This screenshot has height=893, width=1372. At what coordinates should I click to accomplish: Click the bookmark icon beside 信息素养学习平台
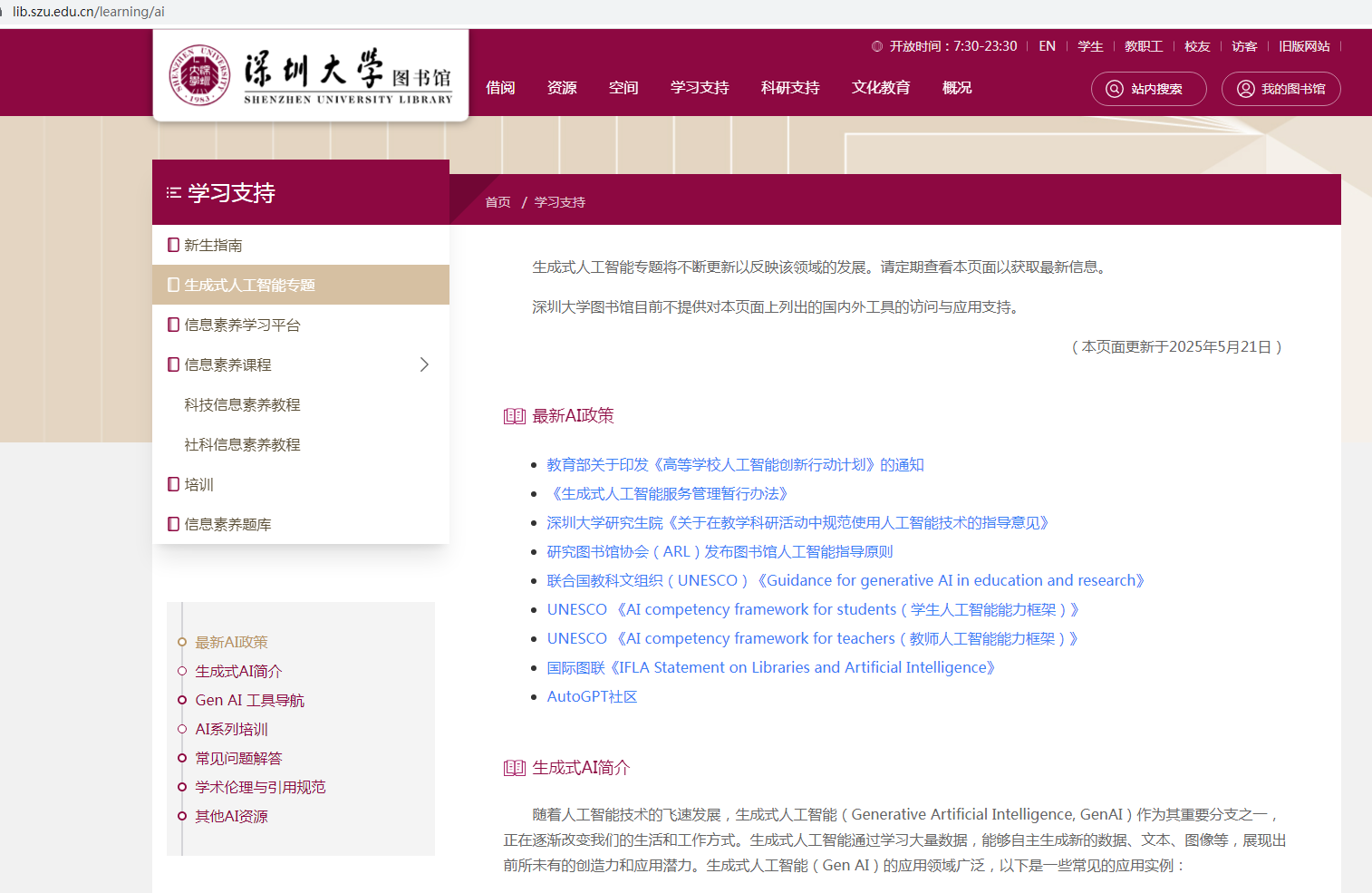coord(173,325)
